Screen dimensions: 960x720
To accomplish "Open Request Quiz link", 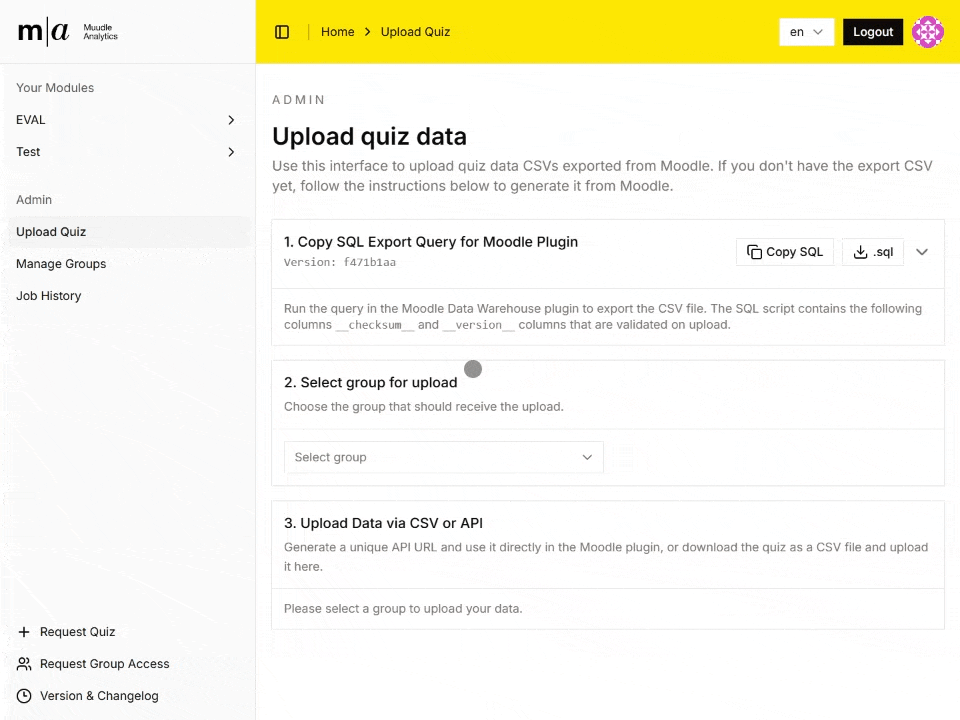I will 77,632.
